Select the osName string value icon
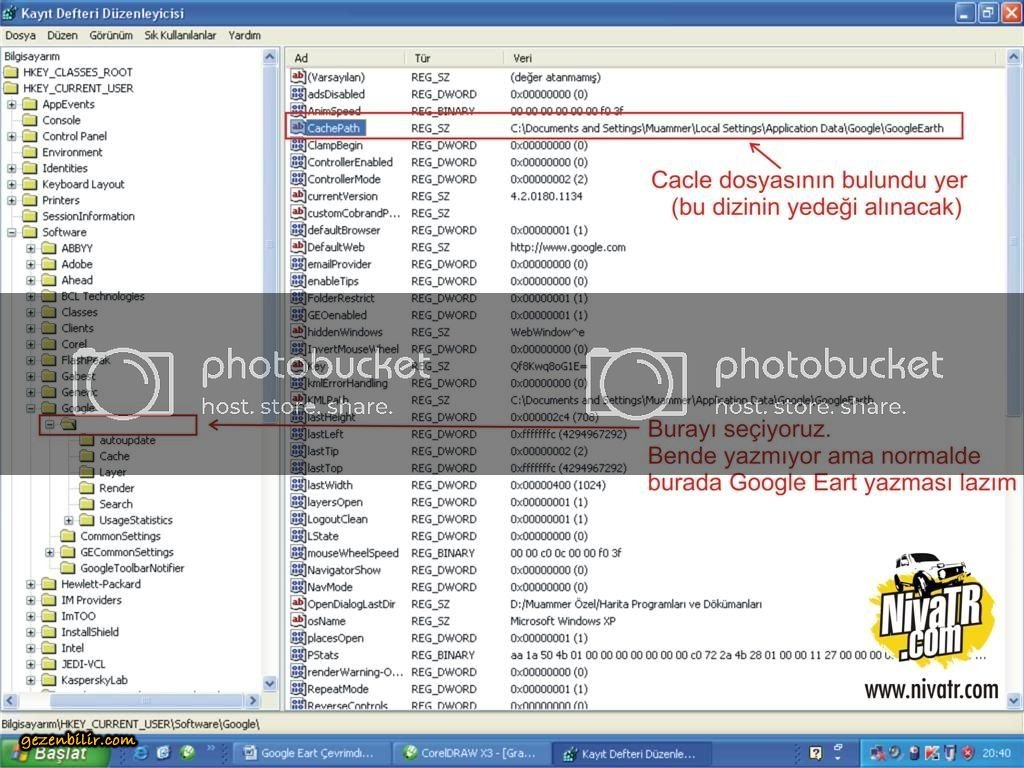 [x=297, y=621]
